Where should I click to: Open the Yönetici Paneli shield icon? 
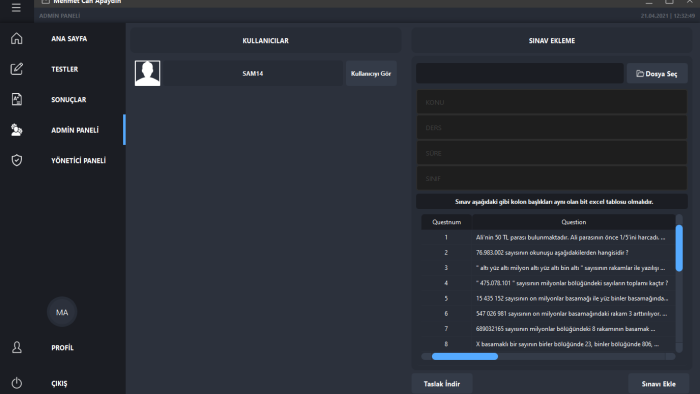(x=17, y=160)
